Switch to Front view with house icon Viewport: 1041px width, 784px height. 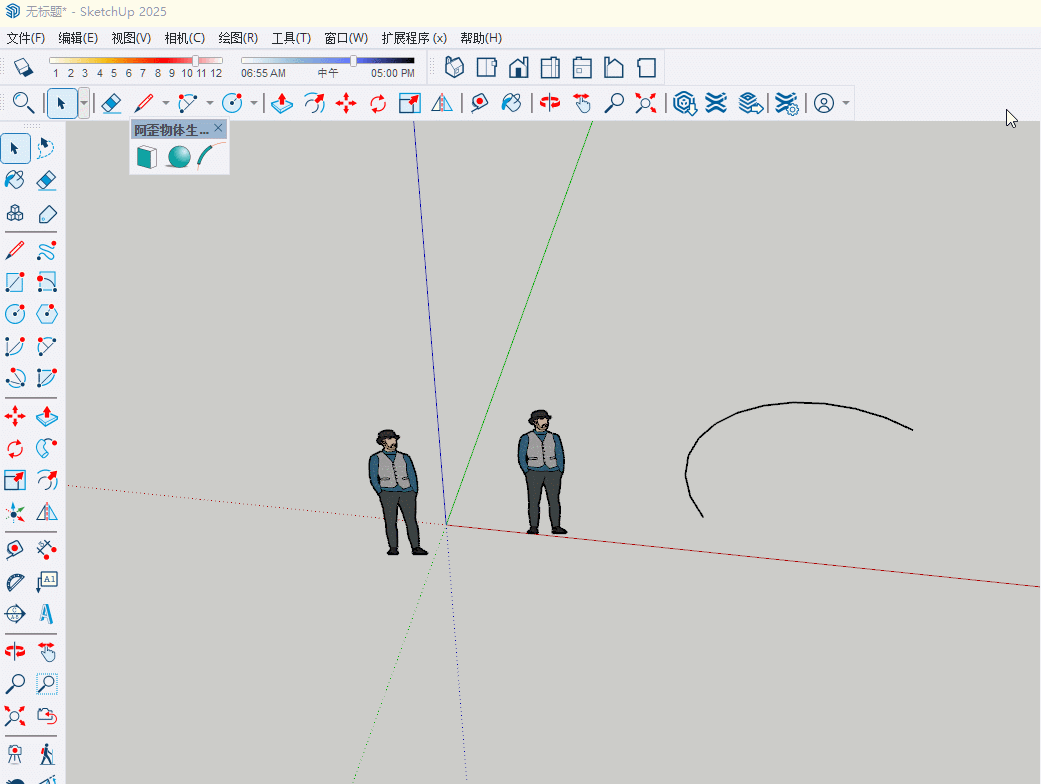(518, 68)
